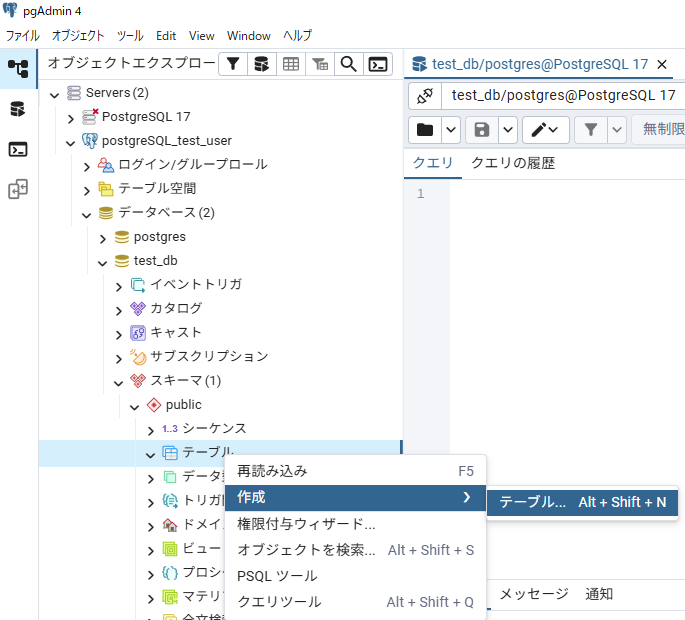This screenshot has width=685, height=620.
Task: Click the open file folder icon
Action: pos(425,130)
